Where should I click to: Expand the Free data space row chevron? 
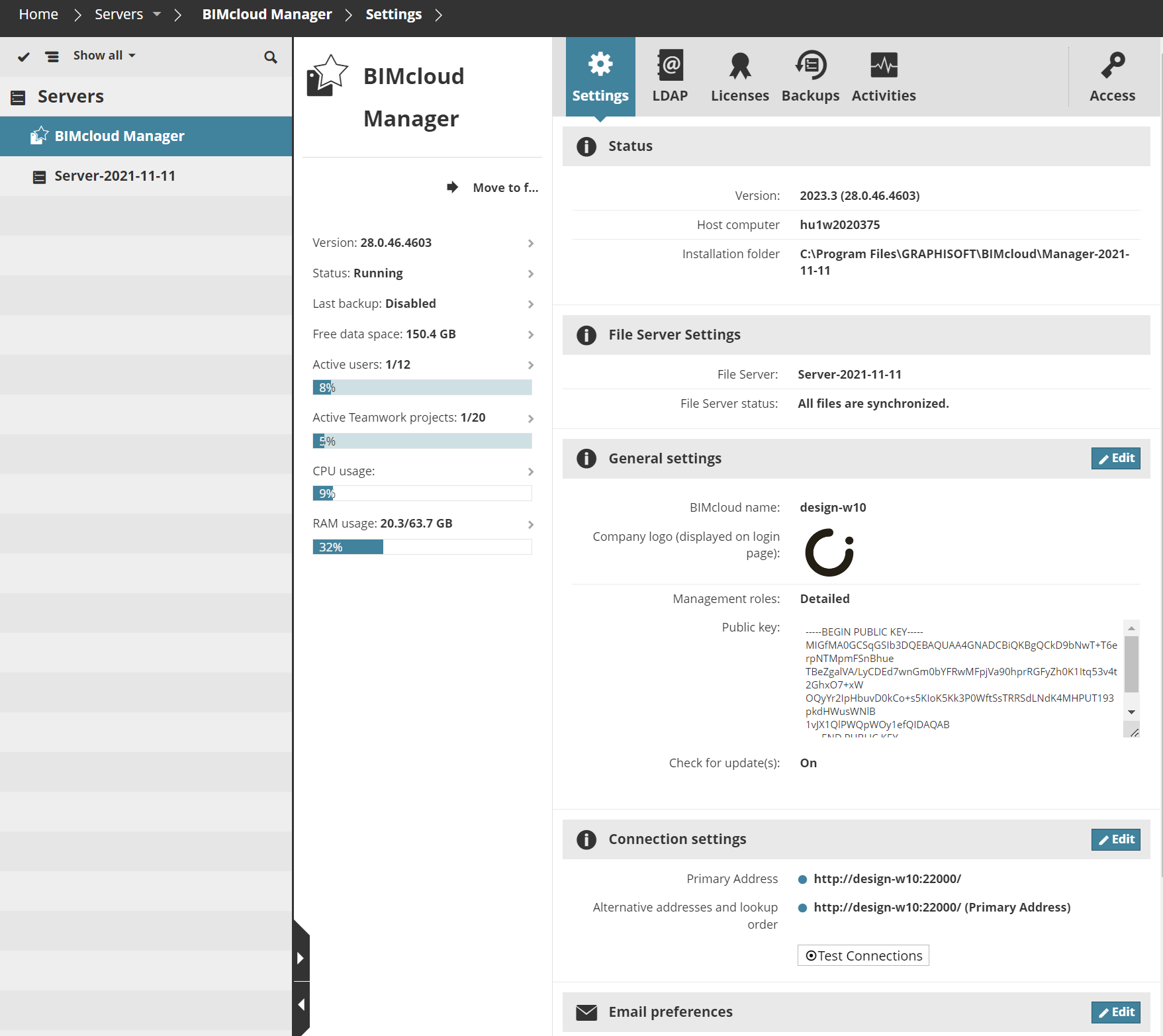pos(530,335)
